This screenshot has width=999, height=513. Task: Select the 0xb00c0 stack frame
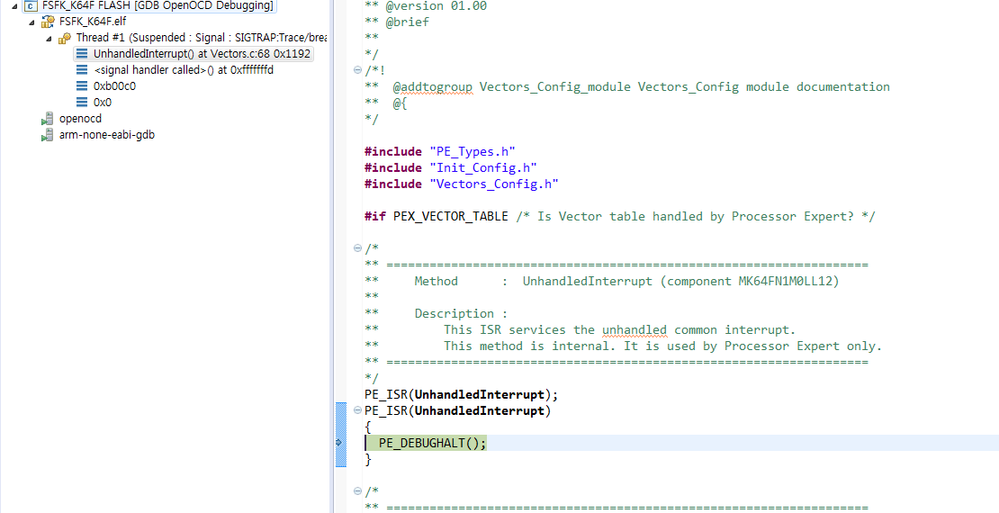115,86
